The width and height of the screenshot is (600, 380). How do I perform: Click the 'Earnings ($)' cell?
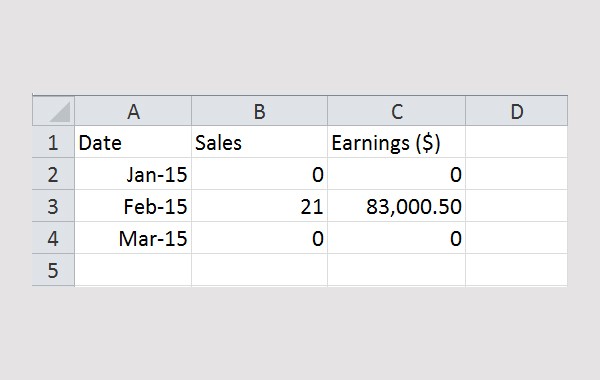pos(396,142)
